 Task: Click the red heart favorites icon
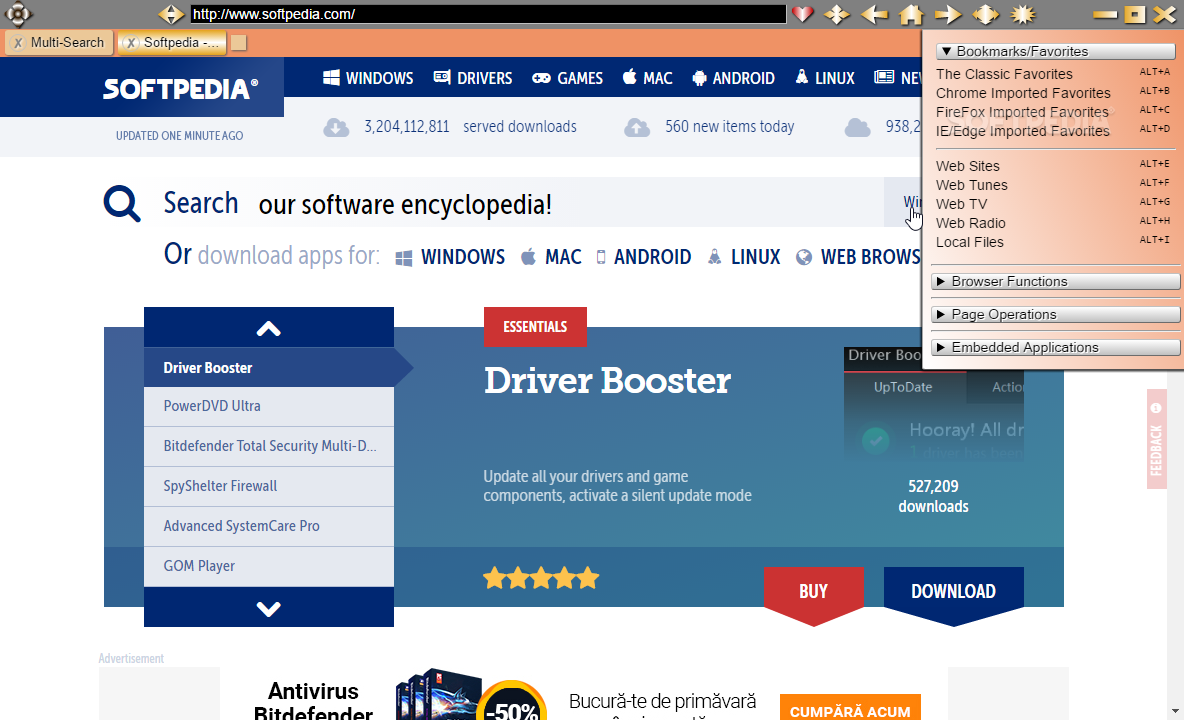[803, 14]
